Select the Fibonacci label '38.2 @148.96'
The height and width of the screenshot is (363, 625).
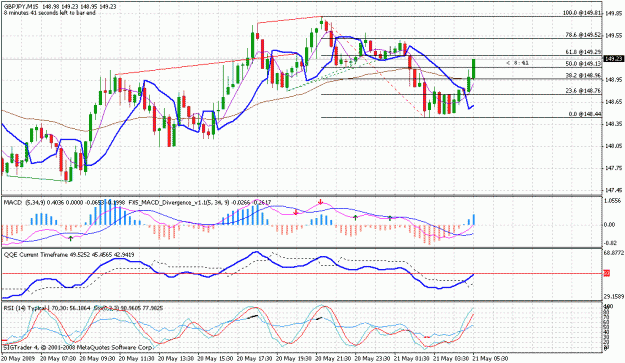[584, 75]
